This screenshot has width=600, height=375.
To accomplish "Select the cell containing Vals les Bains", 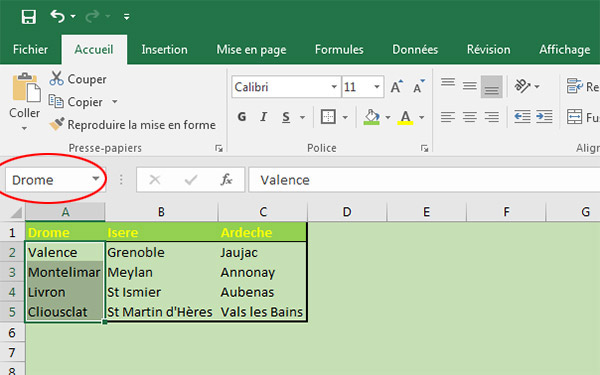I will (x=262, y=312).
